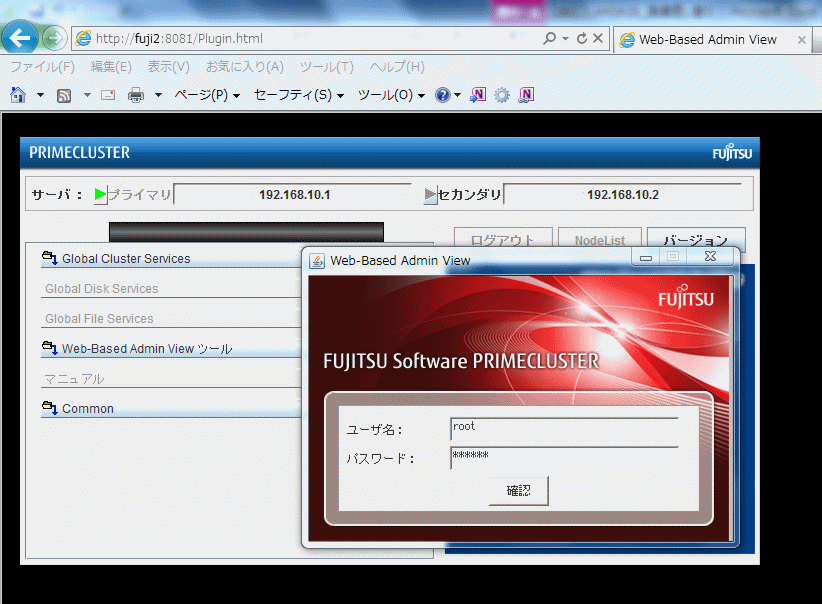Refresh the page with reload icon
Screen dimensions: 822x604
coord(582,38)
